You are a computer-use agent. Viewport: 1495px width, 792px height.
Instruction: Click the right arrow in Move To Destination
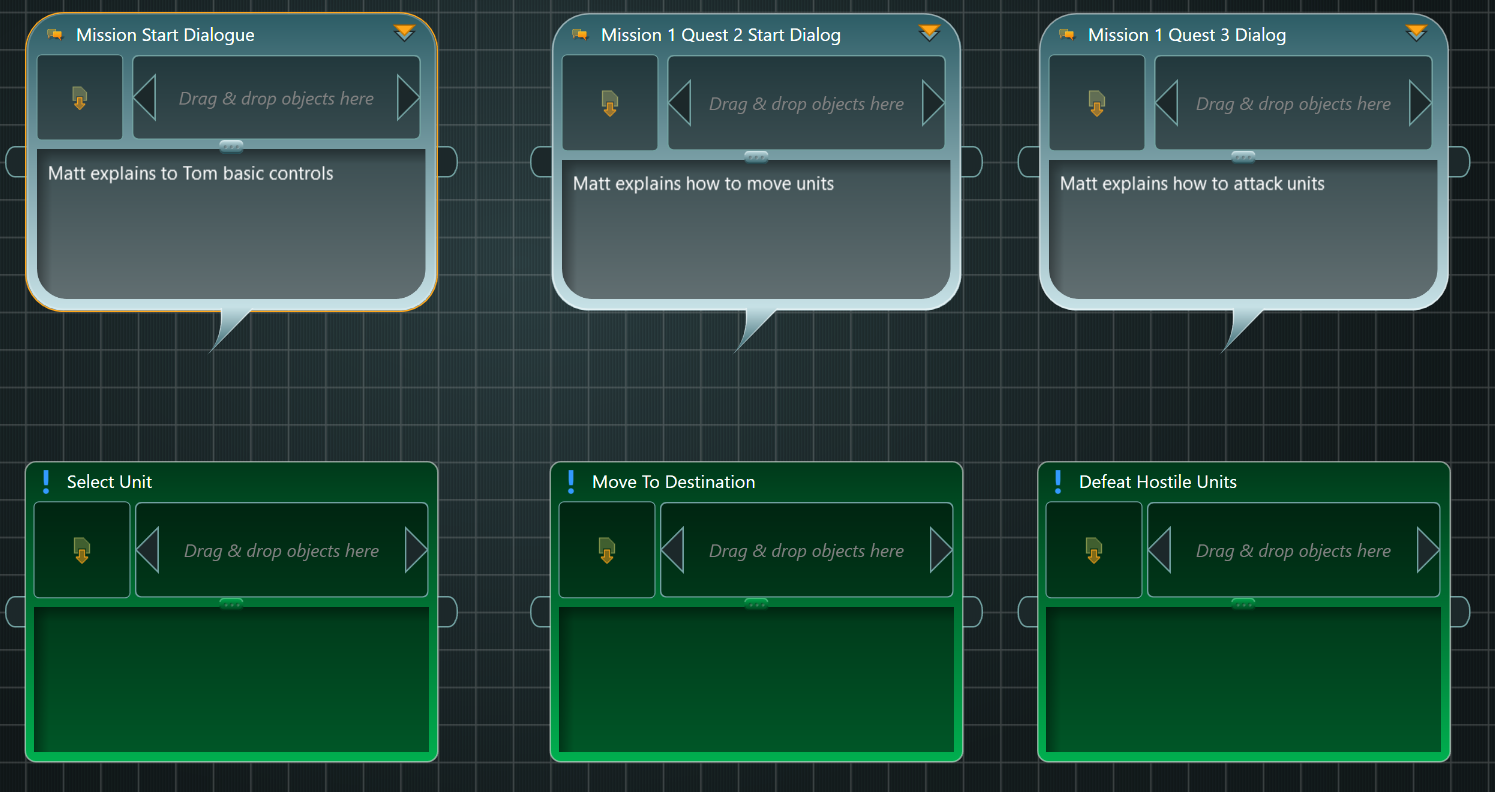941,550
